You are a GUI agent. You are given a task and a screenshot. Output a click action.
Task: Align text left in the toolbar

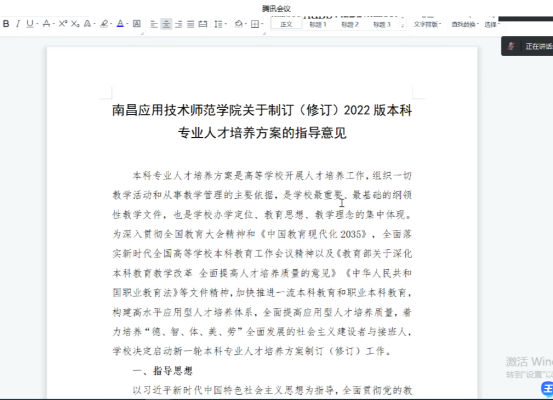coord(154,24)
